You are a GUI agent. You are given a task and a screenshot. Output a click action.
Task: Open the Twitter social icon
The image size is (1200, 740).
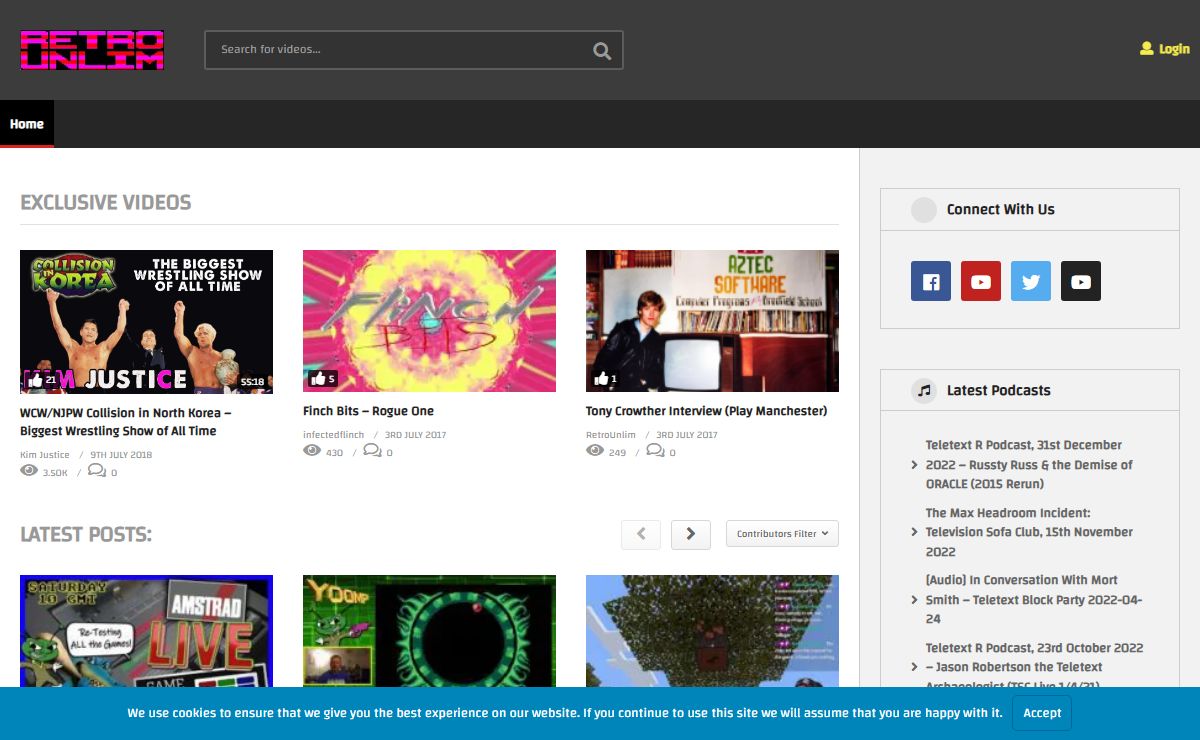tap(1031, 281)
